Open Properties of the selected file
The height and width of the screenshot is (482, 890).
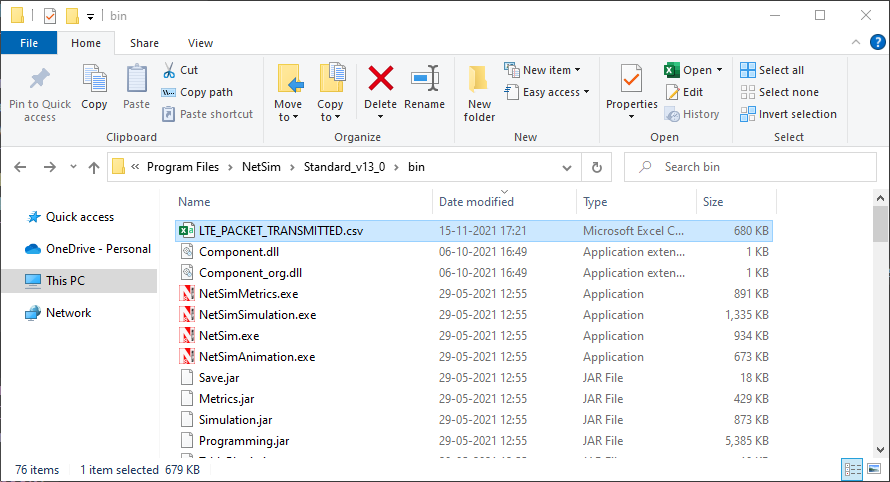pyautogui.click(x=631, y=85)
